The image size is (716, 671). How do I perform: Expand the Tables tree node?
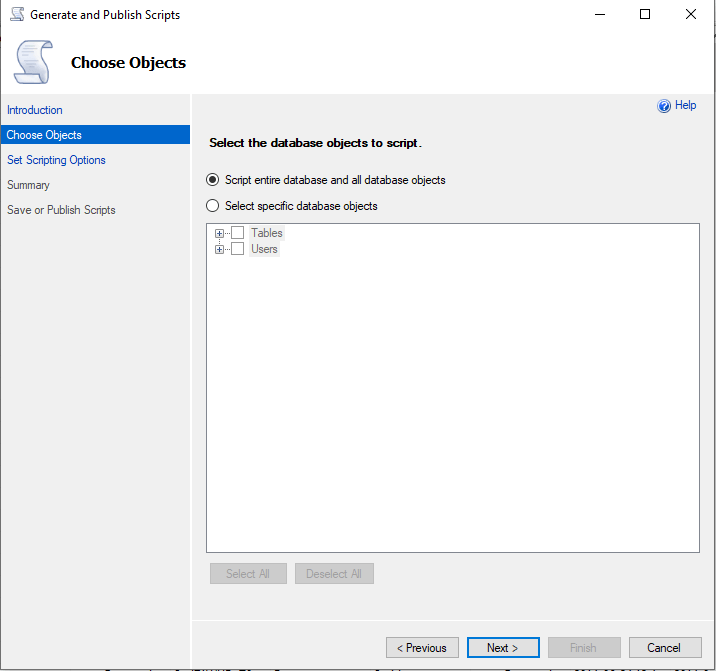(x=219, y=233)
